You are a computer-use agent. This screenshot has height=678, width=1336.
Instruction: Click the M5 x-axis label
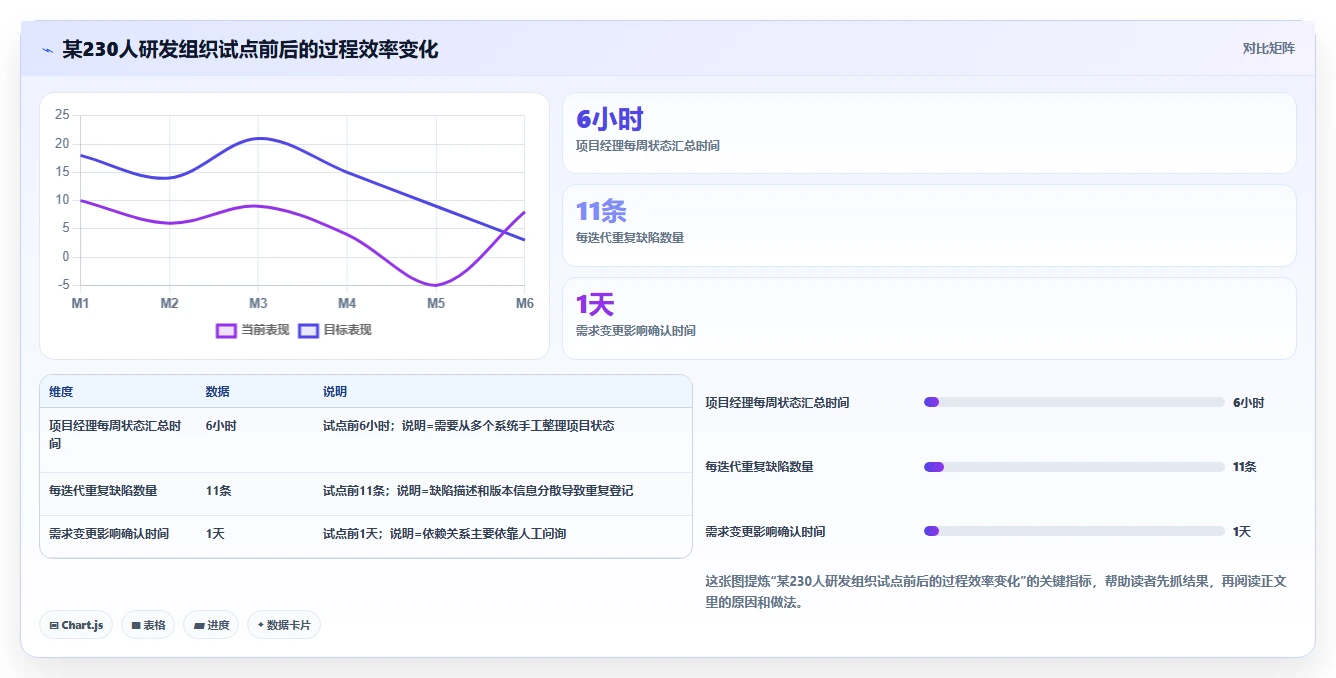pyautogui.click(x=436, y=303)
